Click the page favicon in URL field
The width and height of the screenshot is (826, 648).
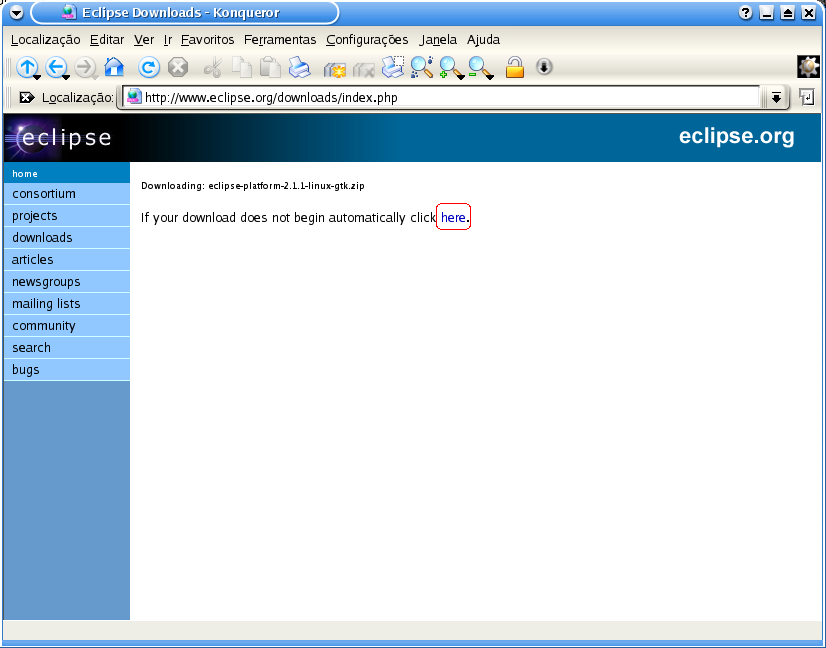[134, 96]
